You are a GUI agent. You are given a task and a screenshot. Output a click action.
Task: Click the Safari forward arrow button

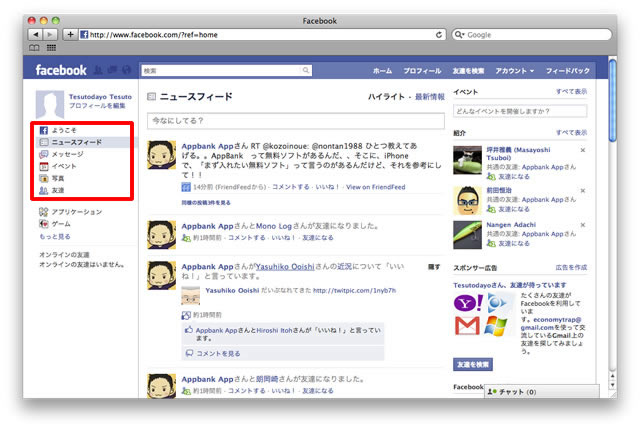click(50, 35)
